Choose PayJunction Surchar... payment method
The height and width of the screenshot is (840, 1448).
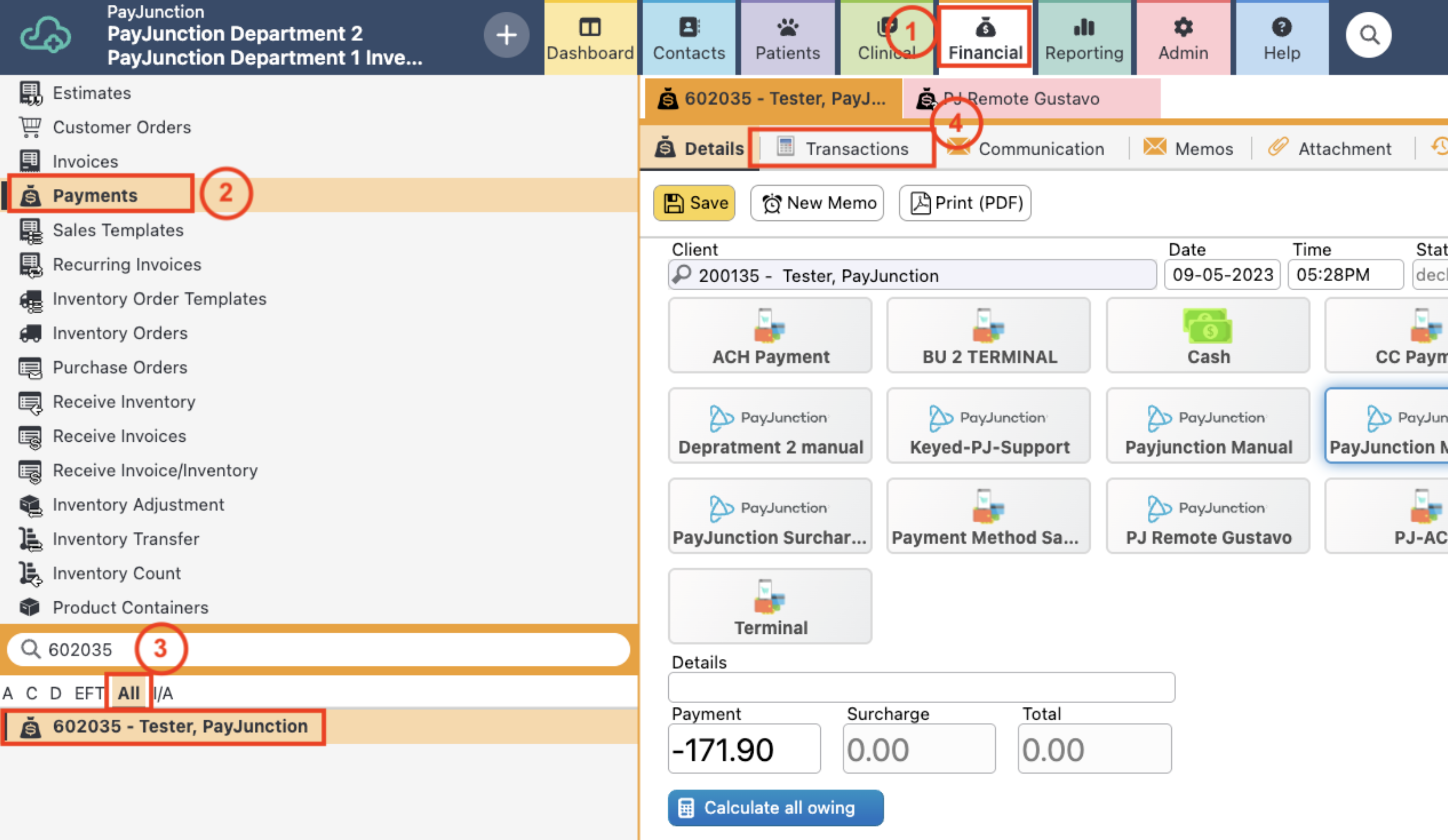pyautogui.click(x=770, y=516)
